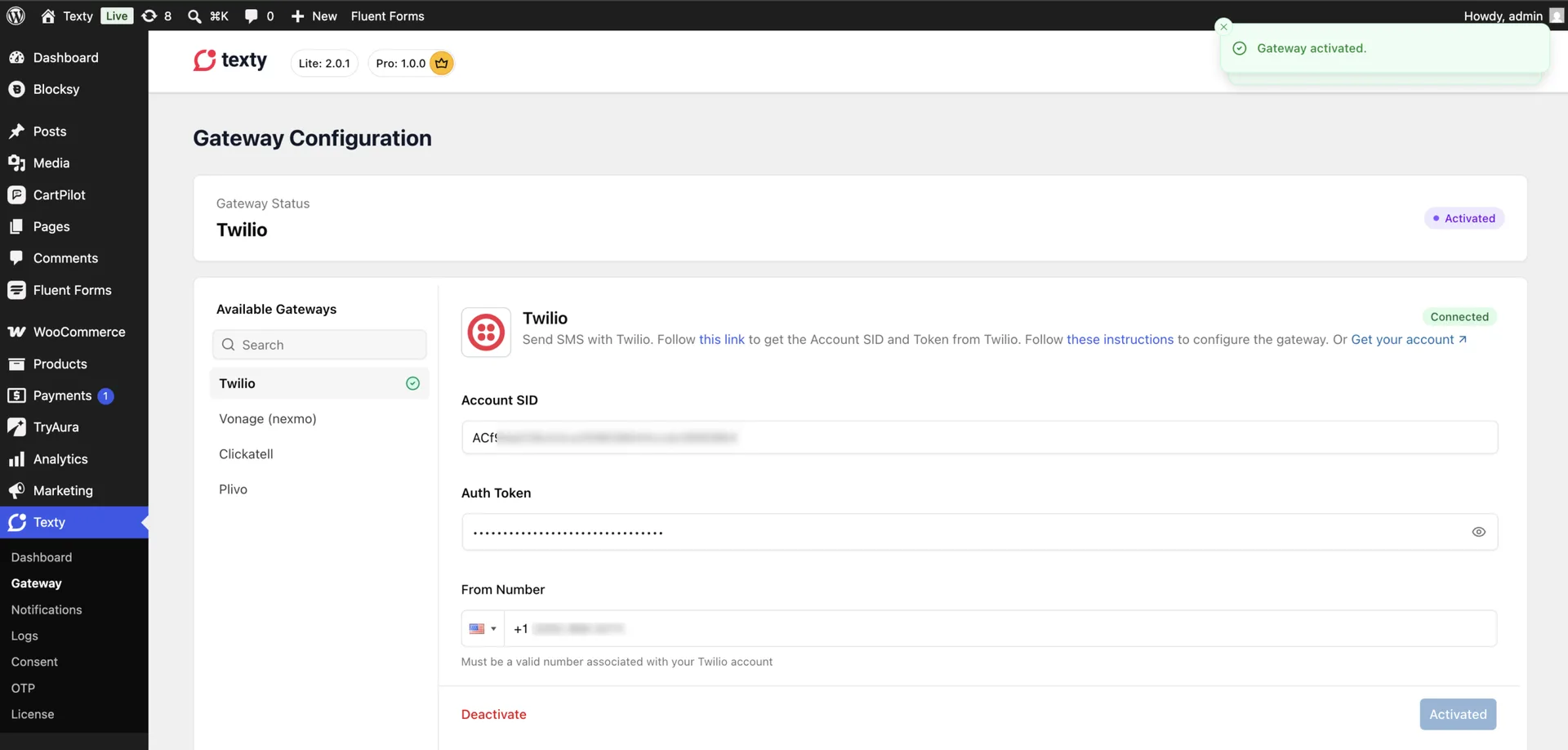The height and width of the screenshot is (750, 1568).
Task: Click the gateway Search field
Action: coord(319,345)
